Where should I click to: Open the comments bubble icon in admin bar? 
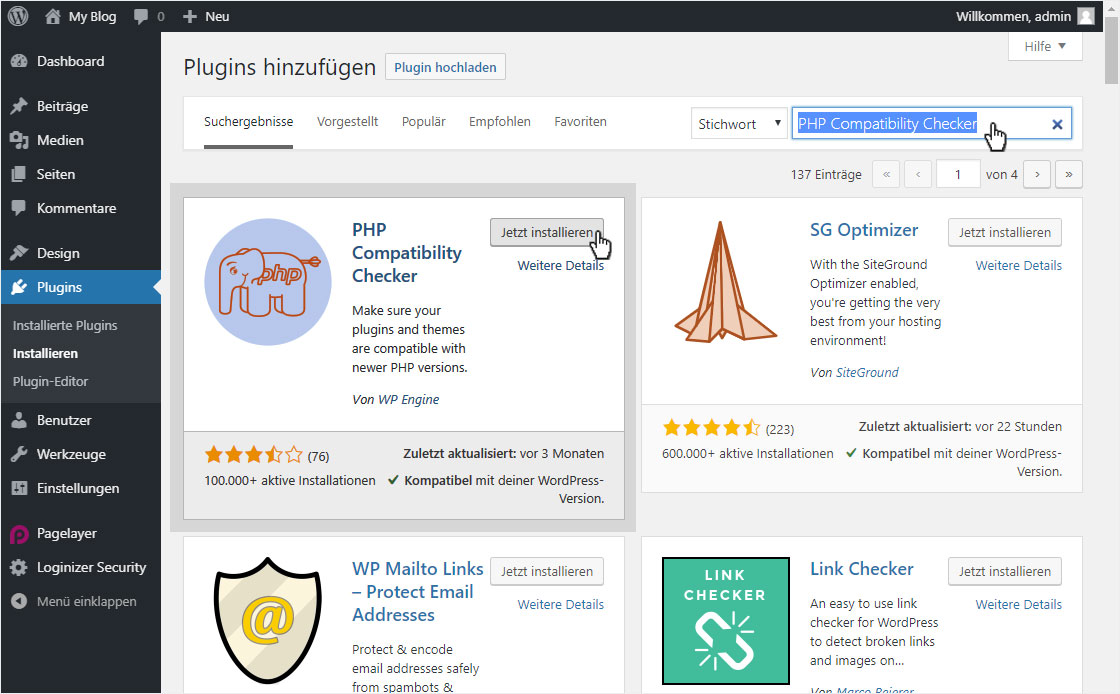141,16
